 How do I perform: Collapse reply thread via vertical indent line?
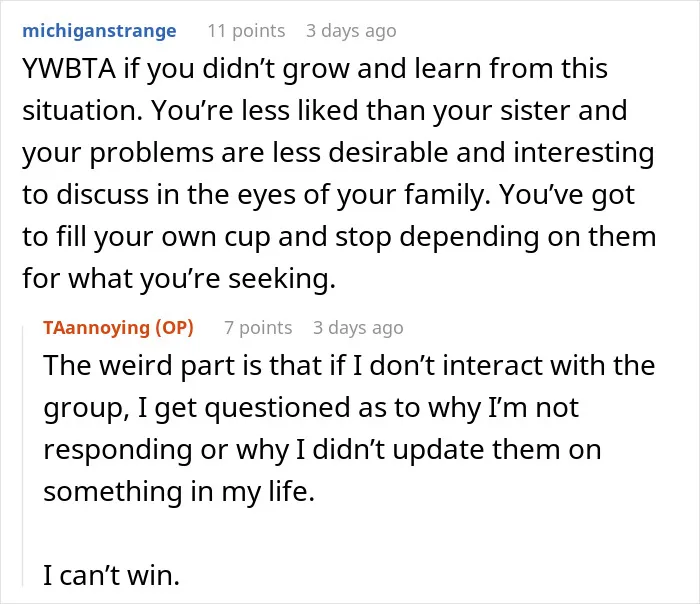[23, 455]
